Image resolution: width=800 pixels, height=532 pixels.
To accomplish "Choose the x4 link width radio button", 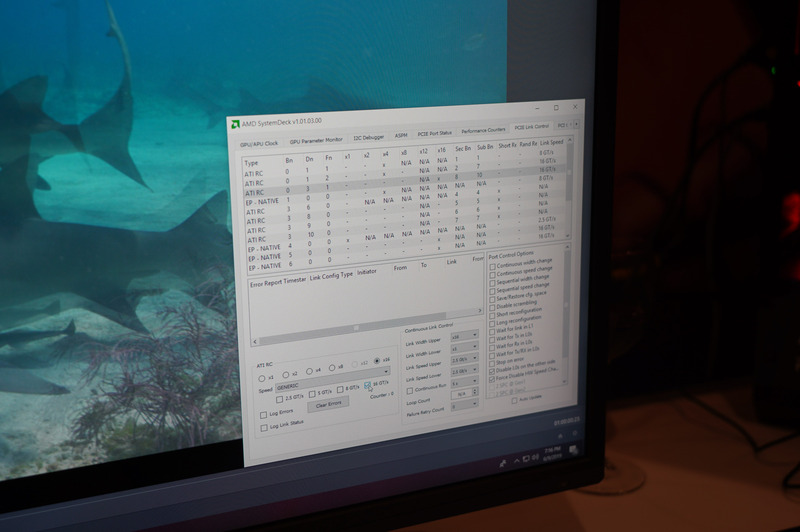I will tap(309, 371).
